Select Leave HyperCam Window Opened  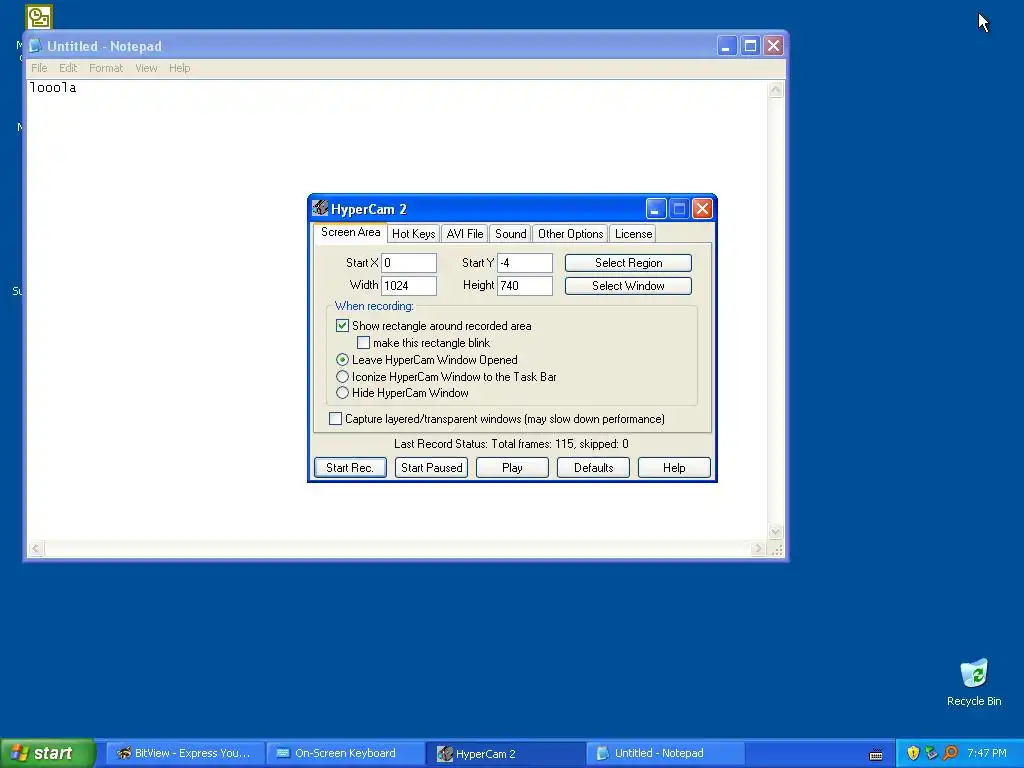(342, 360)
